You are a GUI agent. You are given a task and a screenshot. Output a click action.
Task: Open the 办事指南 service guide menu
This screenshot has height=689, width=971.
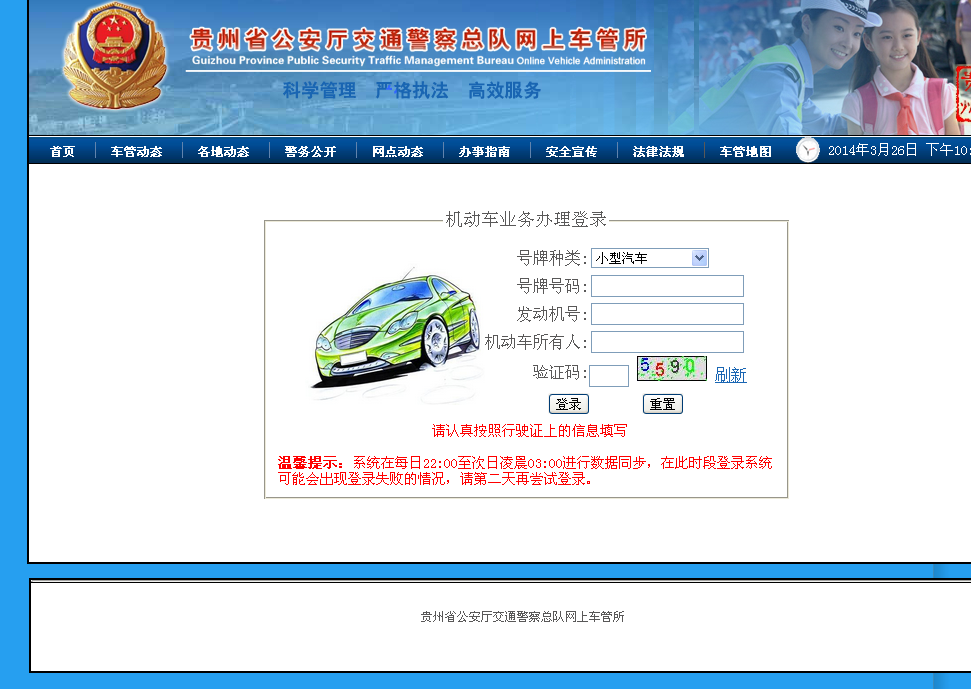[484, 152]
